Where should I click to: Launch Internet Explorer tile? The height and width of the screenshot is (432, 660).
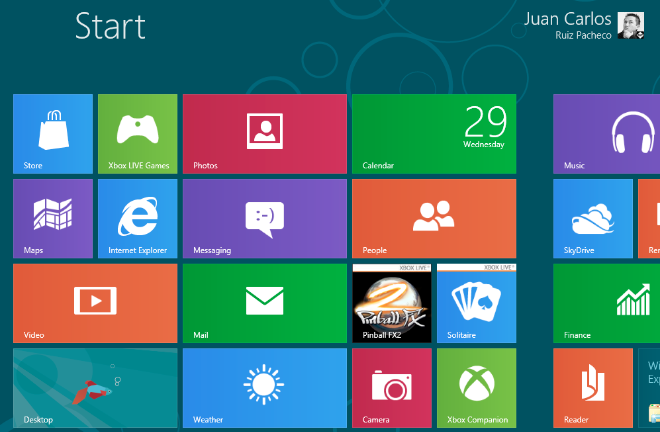(x=138, y=219)
